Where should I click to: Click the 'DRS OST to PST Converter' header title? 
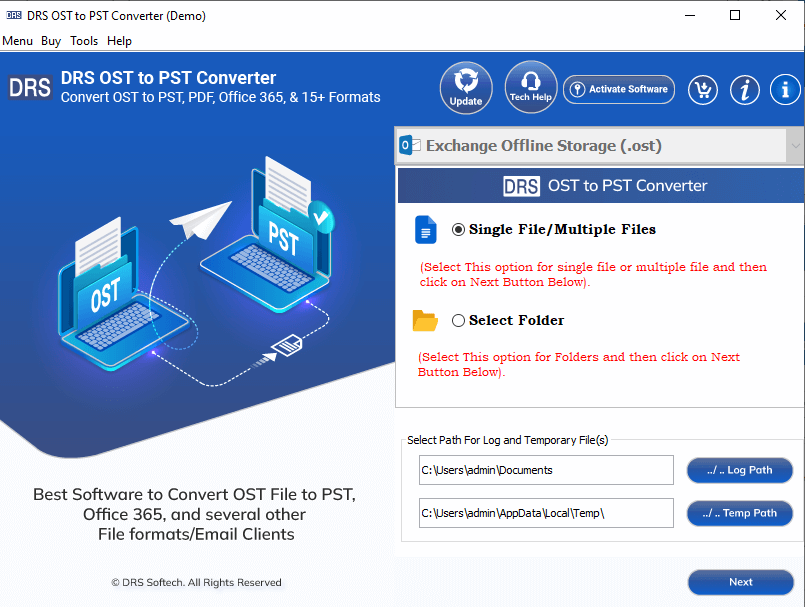(168, 78)
